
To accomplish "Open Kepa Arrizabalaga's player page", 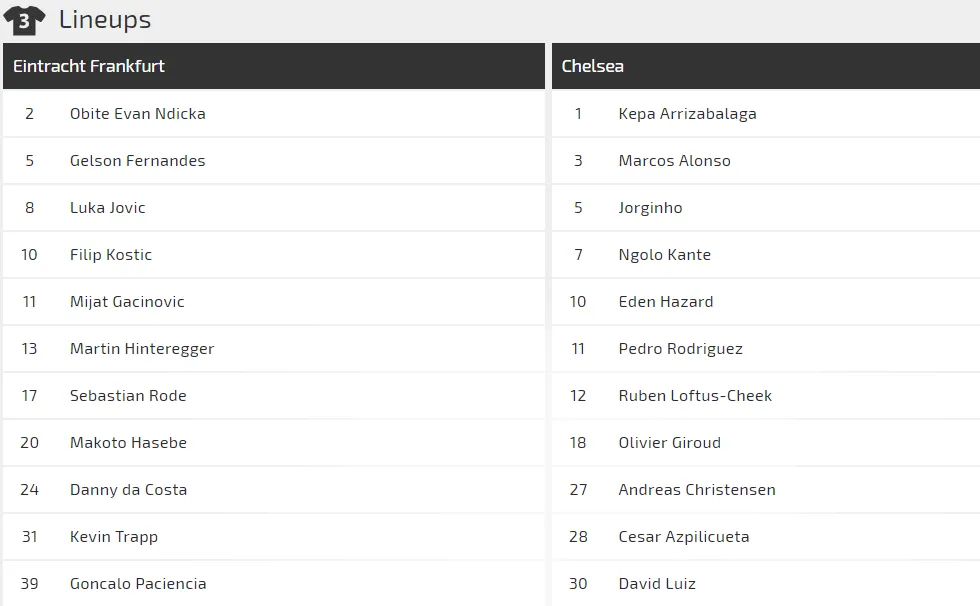I will pos(688,114).
